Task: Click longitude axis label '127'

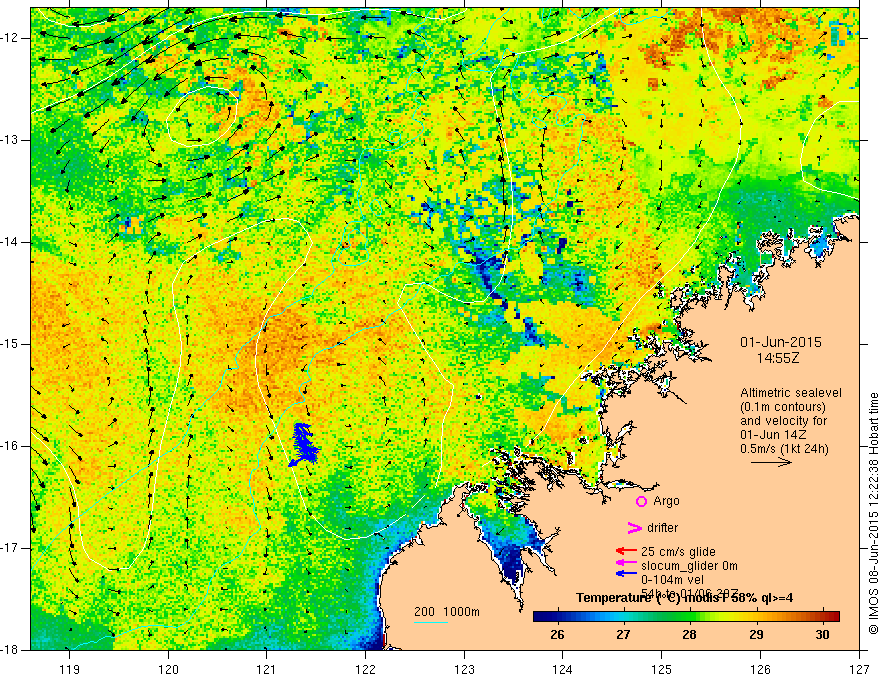Action: 859,669
